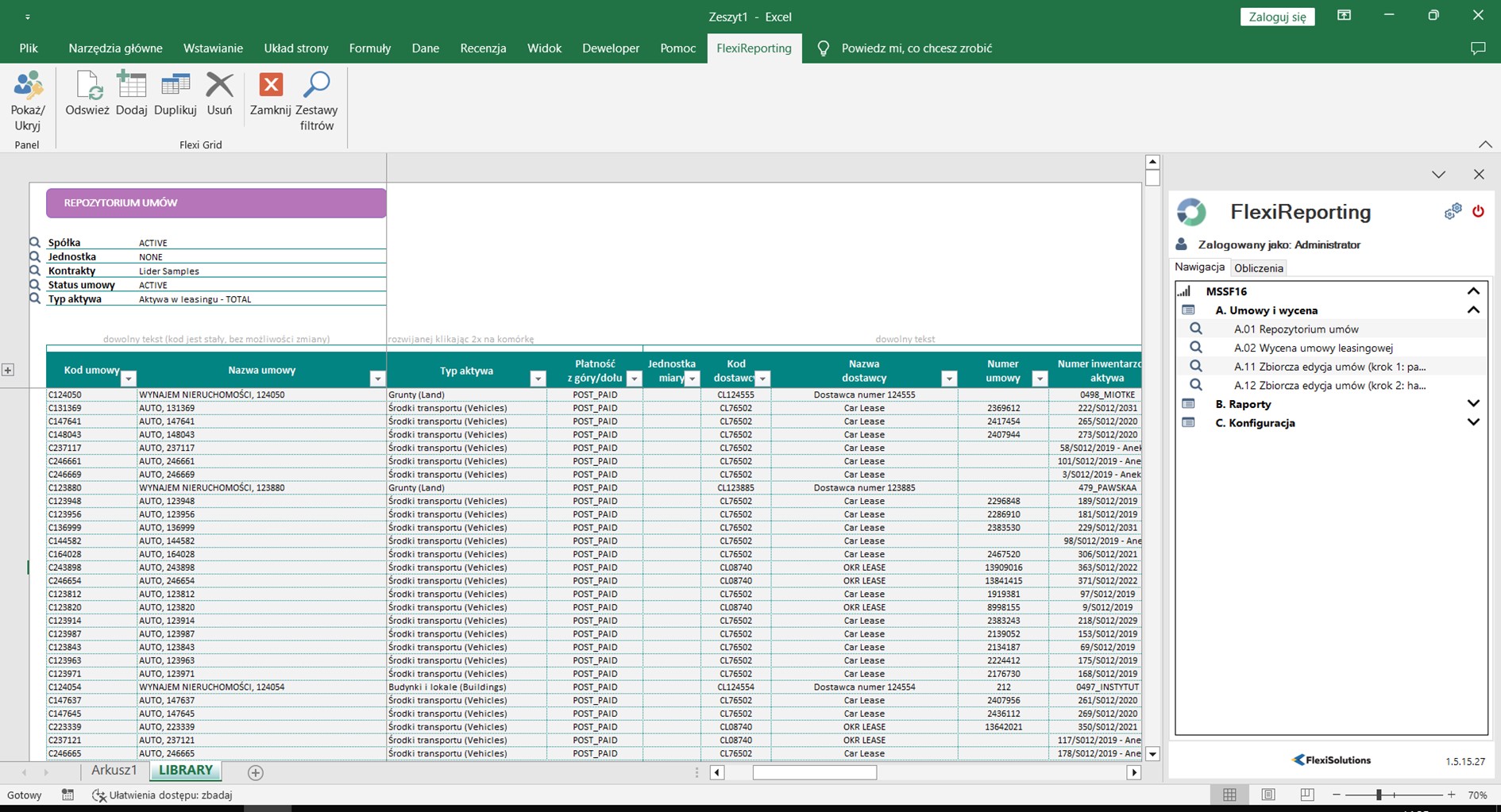This screenshot has height=812, width=1501.
Task: Open the Kod umowy column filter dropdown
Action: [x=128, y=379]
